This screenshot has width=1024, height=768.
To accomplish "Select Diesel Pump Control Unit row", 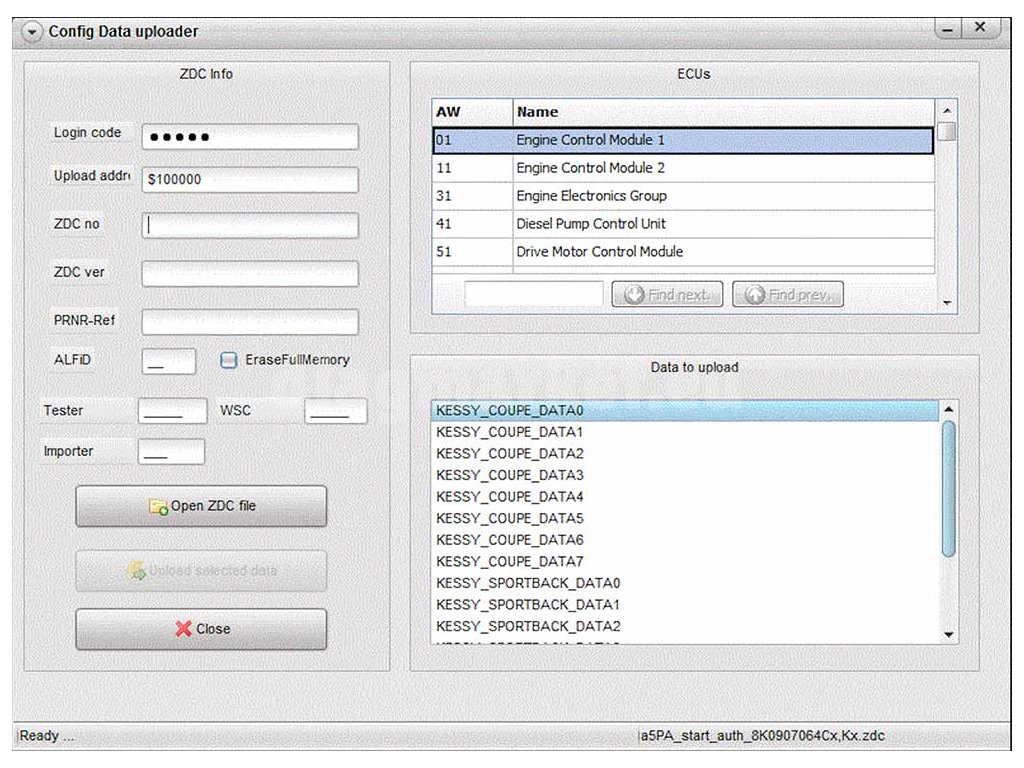I will tap(683, 223).
